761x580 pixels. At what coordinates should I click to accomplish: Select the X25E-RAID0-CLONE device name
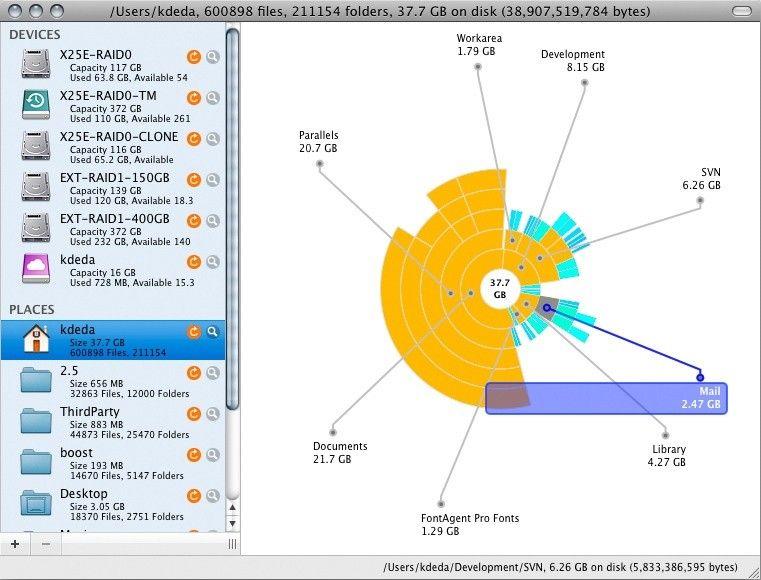click(119, 137)
